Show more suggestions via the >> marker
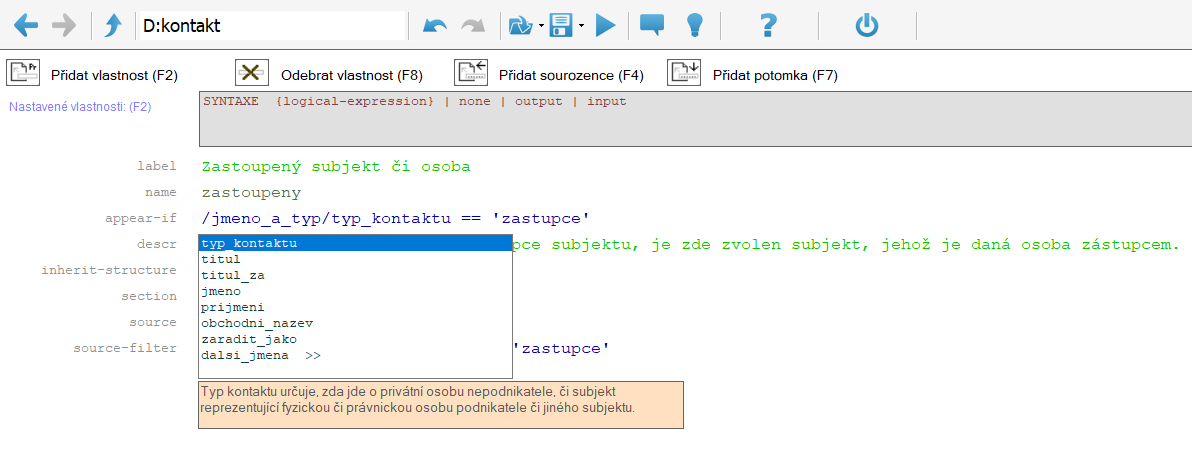Viewport: 1192px width, 463px height. tap(313, 355)
